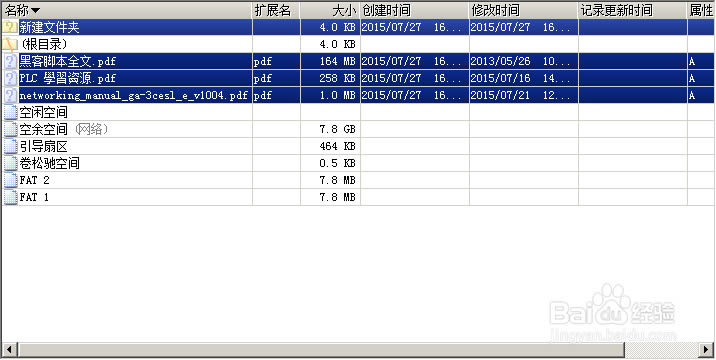
Task: Click the (根目录) folder icon
Action: click(10, 44)
